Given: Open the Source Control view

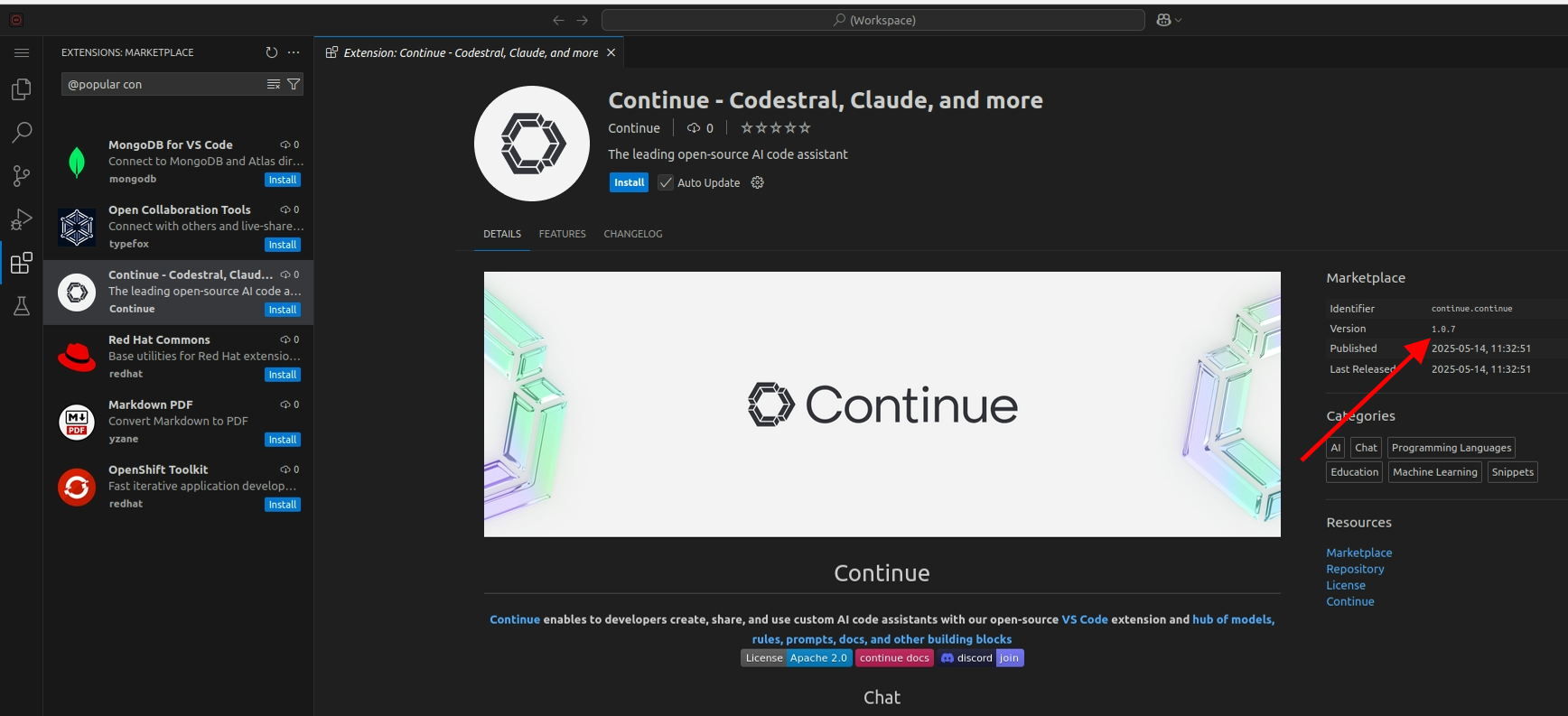Looking at the screenshot, I should pyautogui.click(x=22, y=176).
